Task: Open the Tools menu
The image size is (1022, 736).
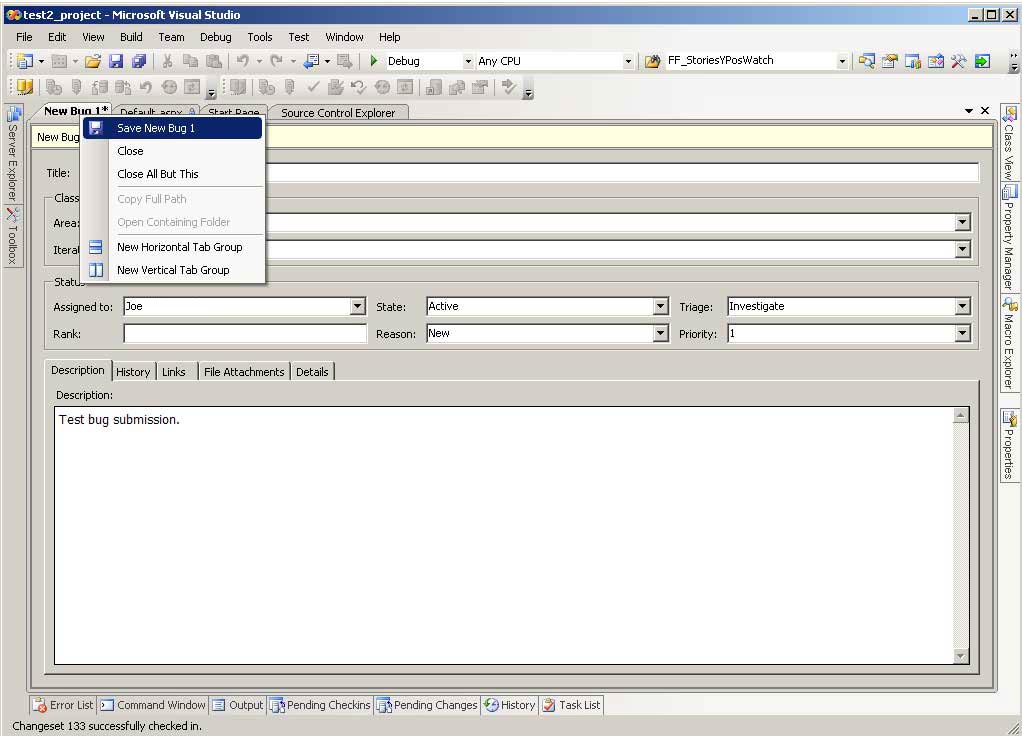Action: (259, 37)
